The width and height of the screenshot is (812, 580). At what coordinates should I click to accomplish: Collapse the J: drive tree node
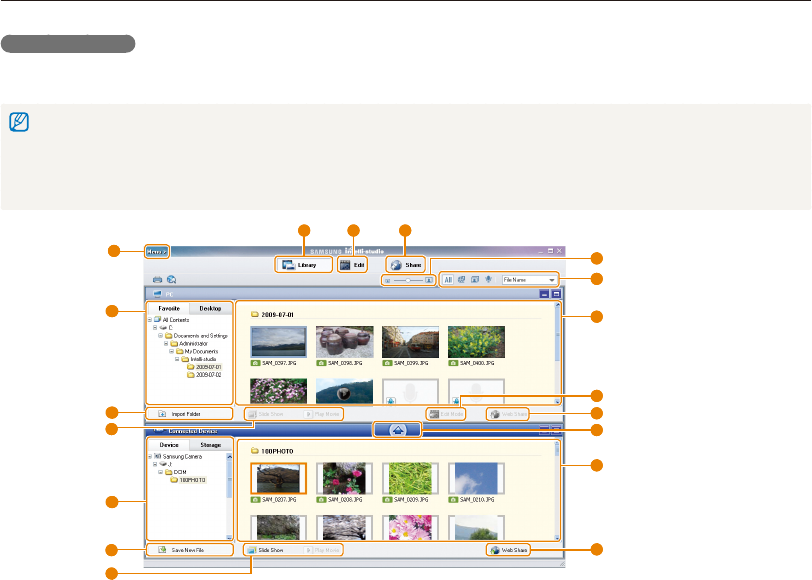155,465
